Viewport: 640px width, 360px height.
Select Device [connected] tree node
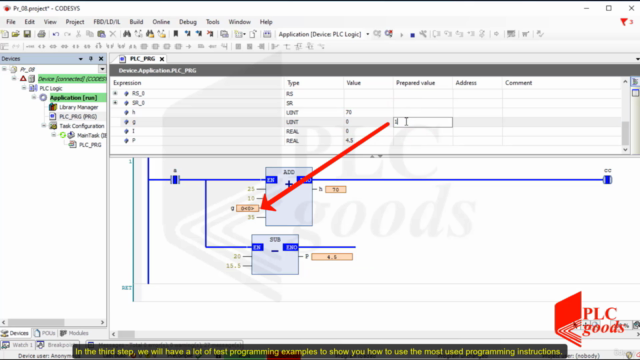tap(72, 79)
